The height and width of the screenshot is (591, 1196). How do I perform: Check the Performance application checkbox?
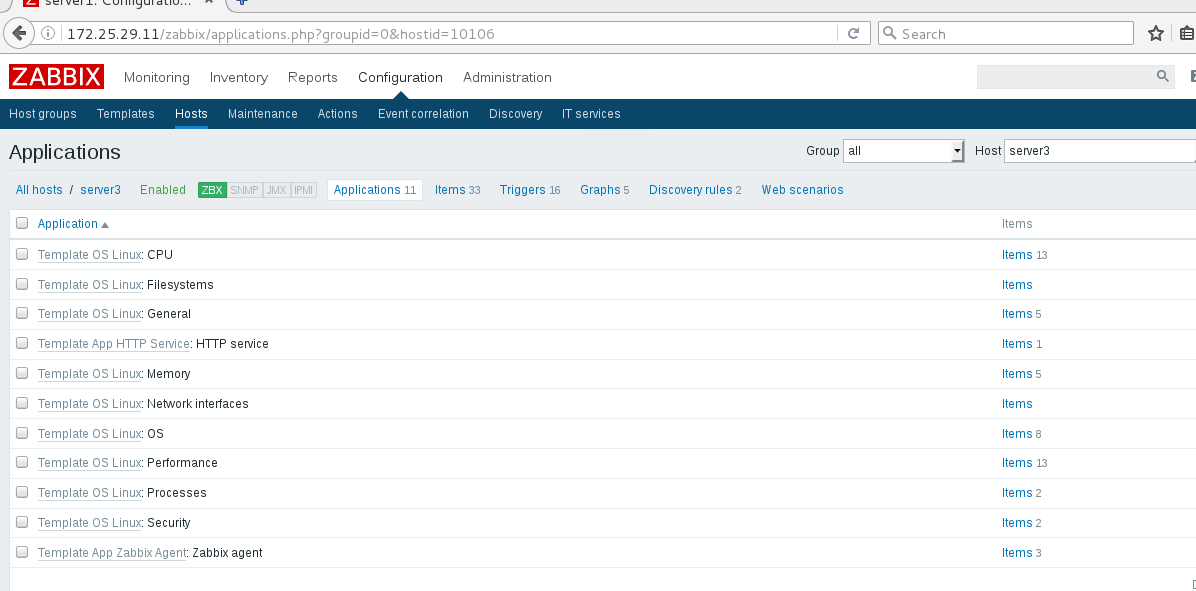(x=22, y=462)
